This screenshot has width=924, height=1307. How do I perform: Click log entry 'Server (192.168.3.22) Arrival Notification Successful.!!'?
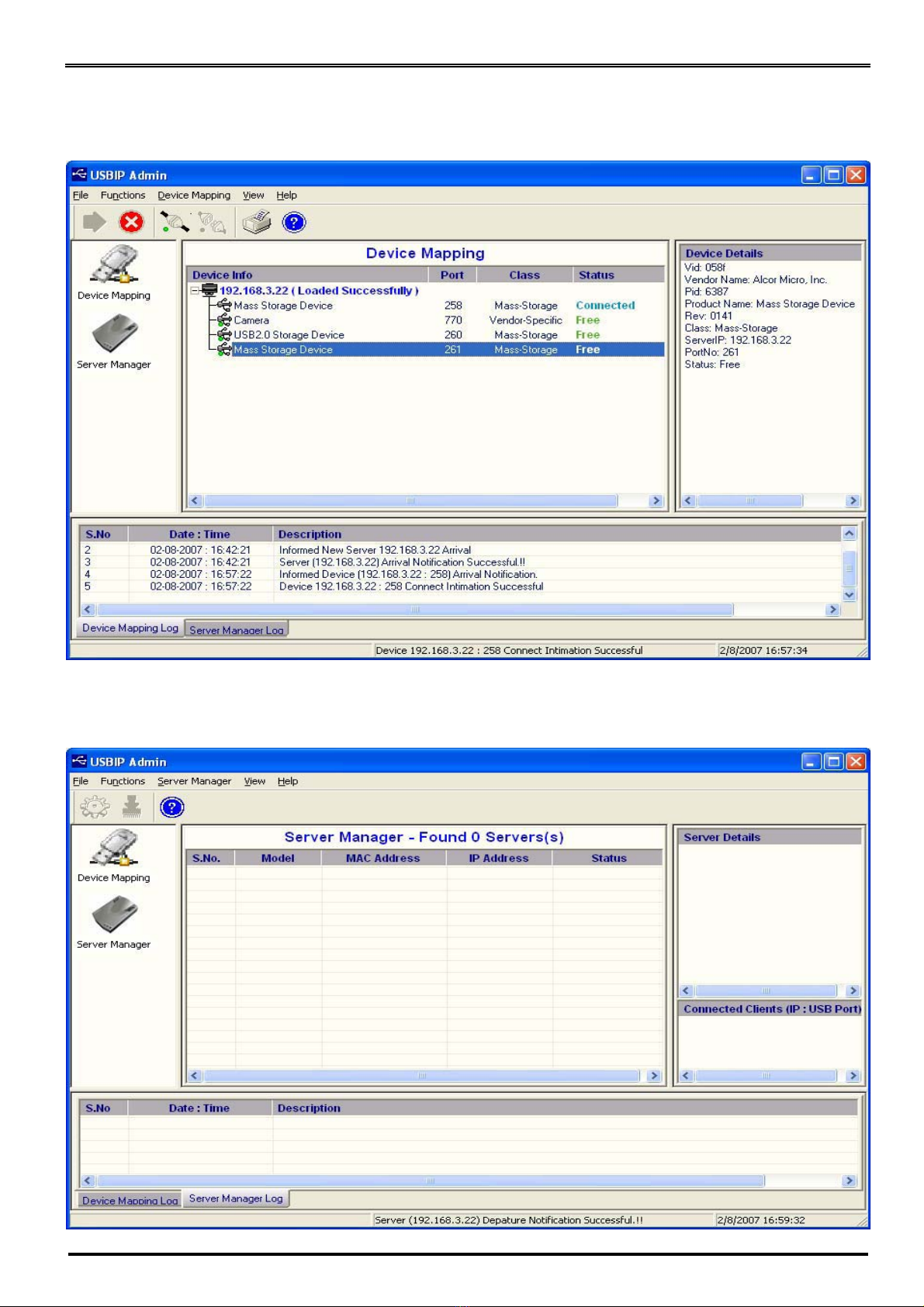pos(402,562)
